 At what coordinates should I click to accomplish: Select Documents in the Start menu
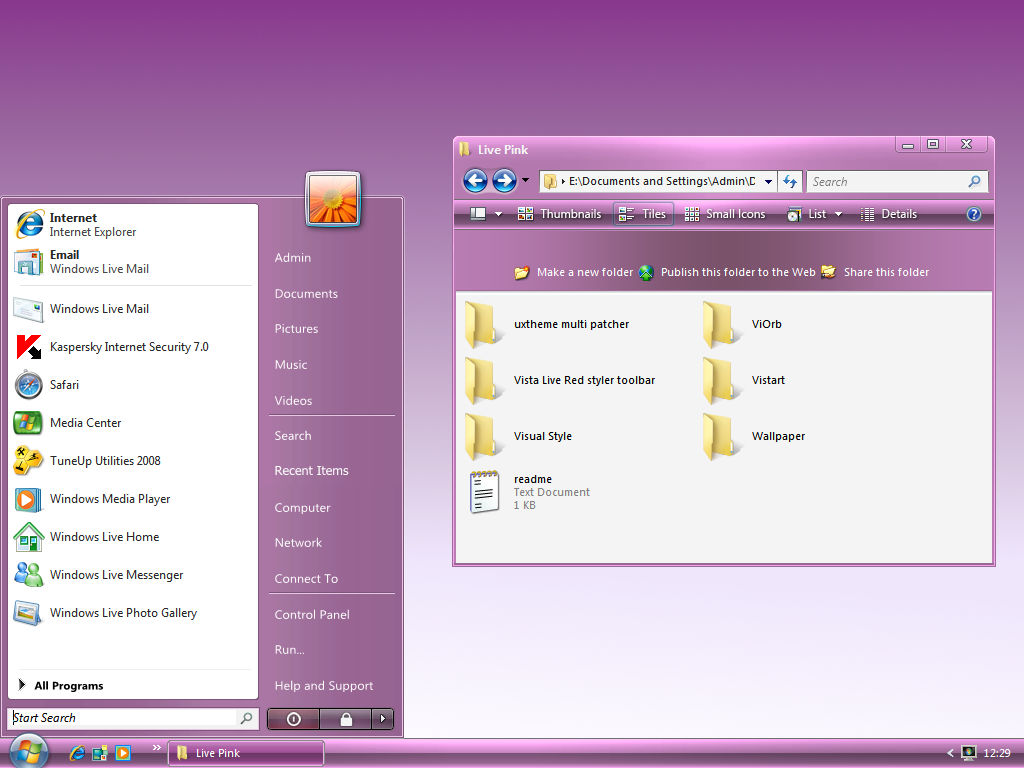(306, 294)
